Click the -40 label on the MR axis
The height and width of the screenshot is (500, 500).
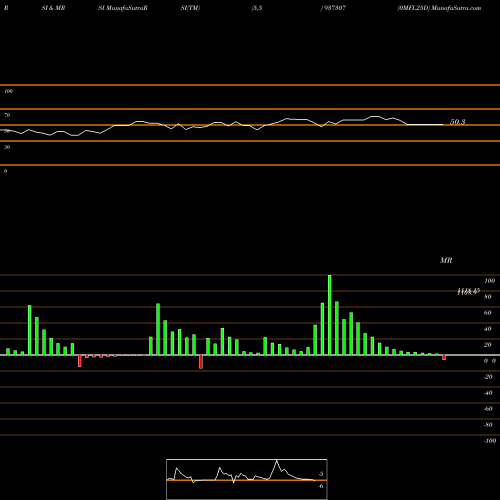[488, 393]
